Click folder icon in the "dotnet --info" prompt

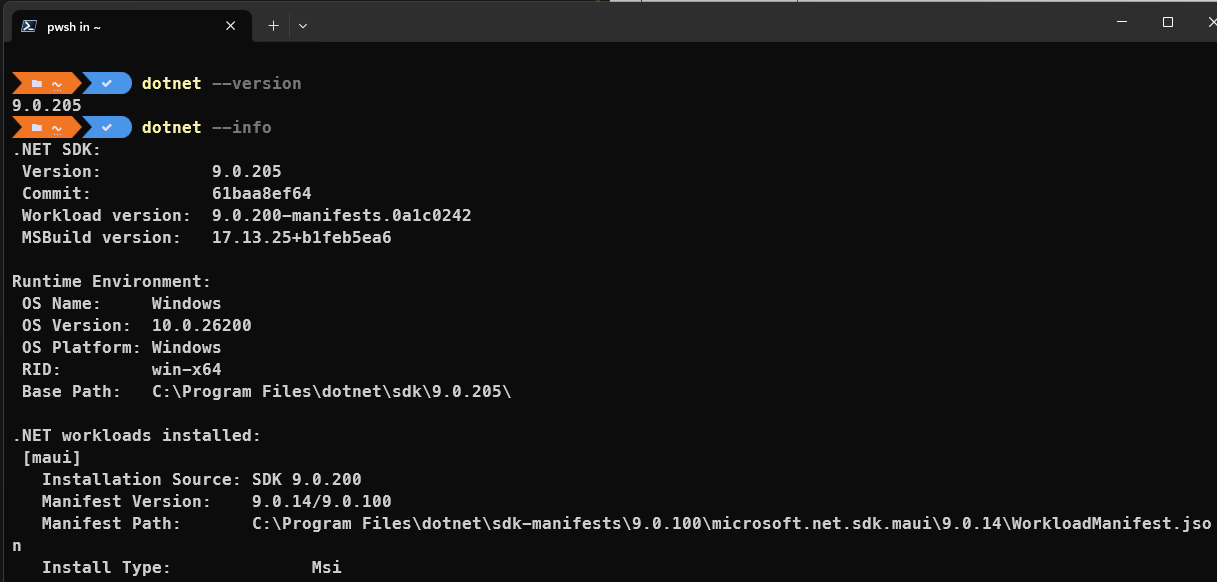(x=37, y=128)
